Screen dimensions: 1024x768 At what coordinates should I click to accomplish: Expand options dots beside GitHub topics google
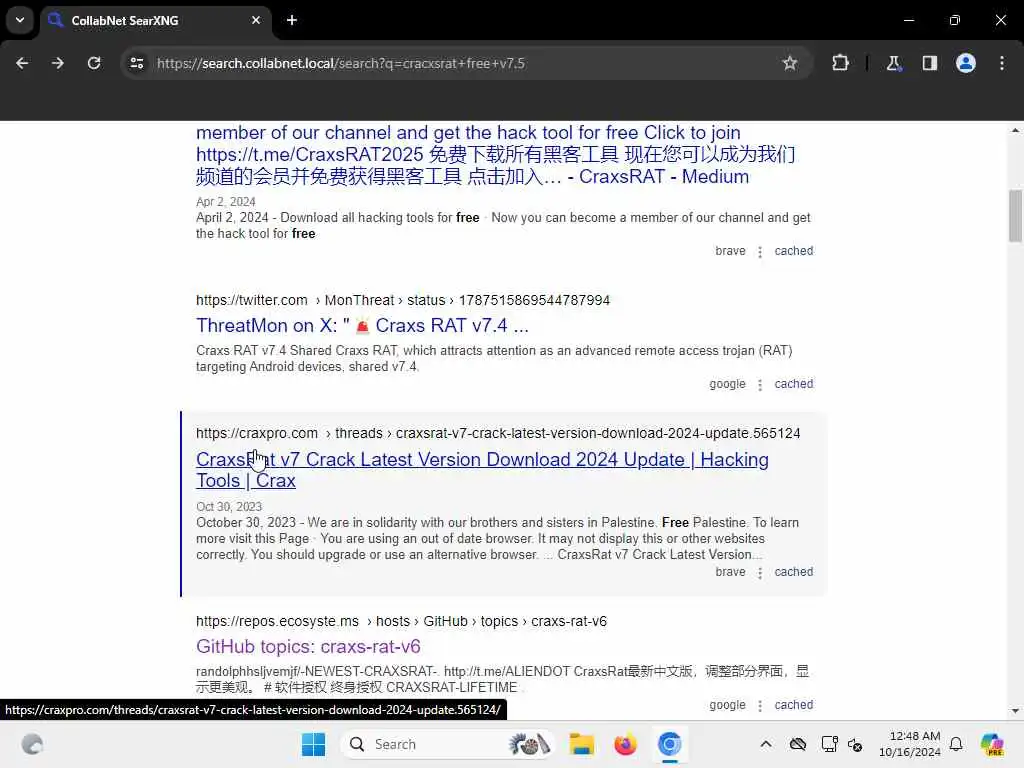760,706
